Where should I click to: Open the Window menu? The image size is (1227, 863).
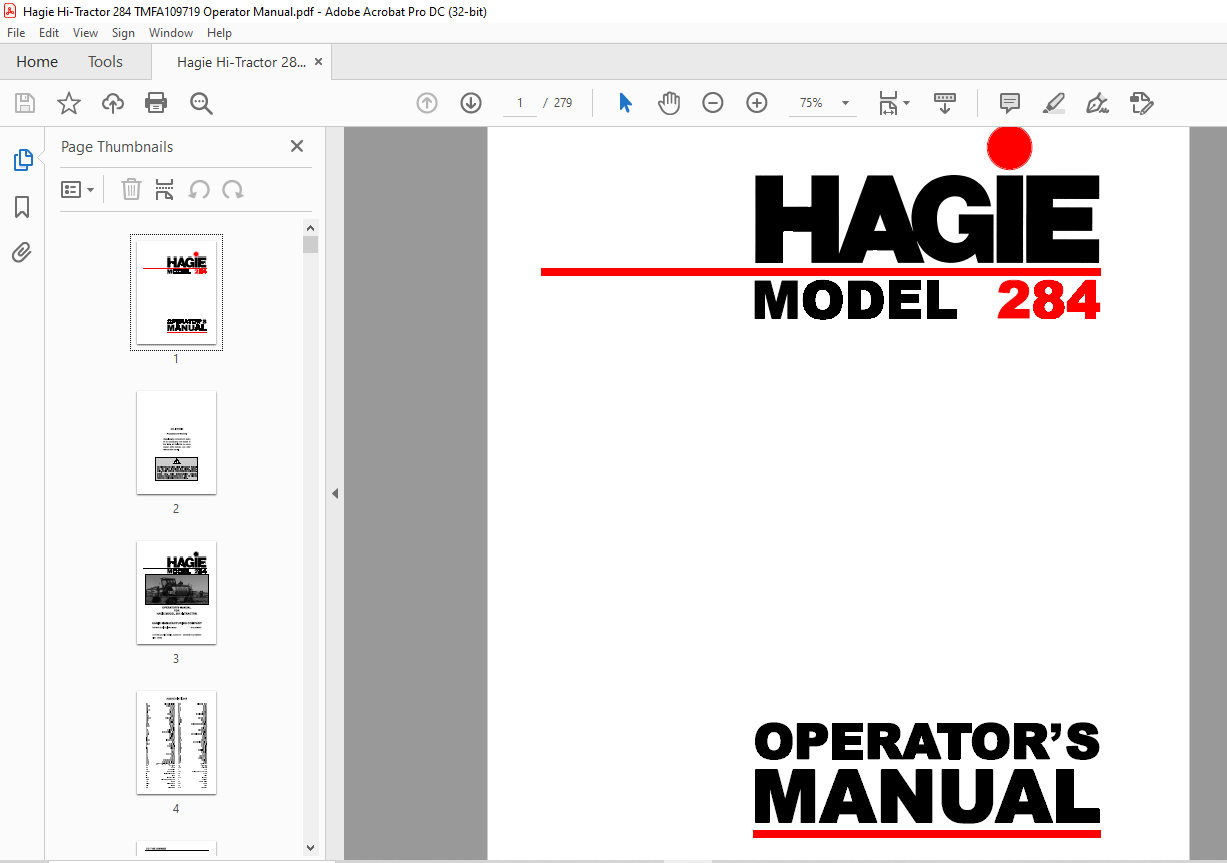pyautogui.click(x=171, y=33)
